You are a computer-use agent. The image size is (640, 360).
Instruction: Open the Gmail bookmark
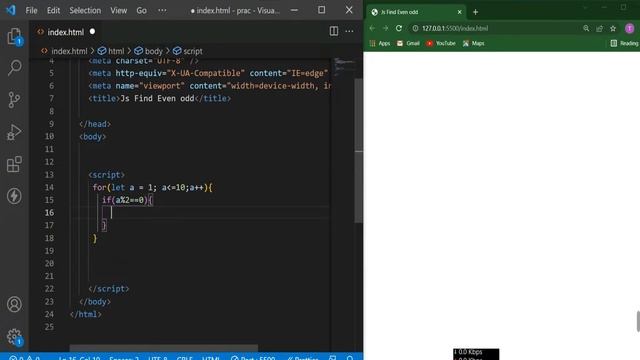pyautogui.click(x=408, y=43)
